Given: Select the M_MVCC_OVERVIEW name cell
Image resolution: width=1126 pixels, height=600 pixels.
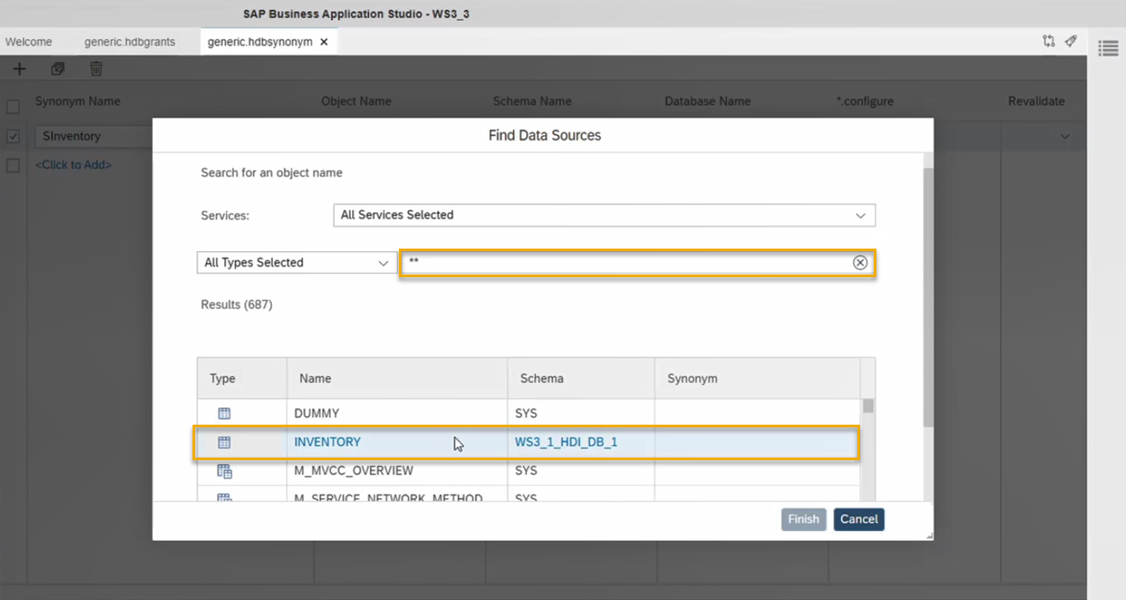Looking at the screenshot, I should 397,471.
